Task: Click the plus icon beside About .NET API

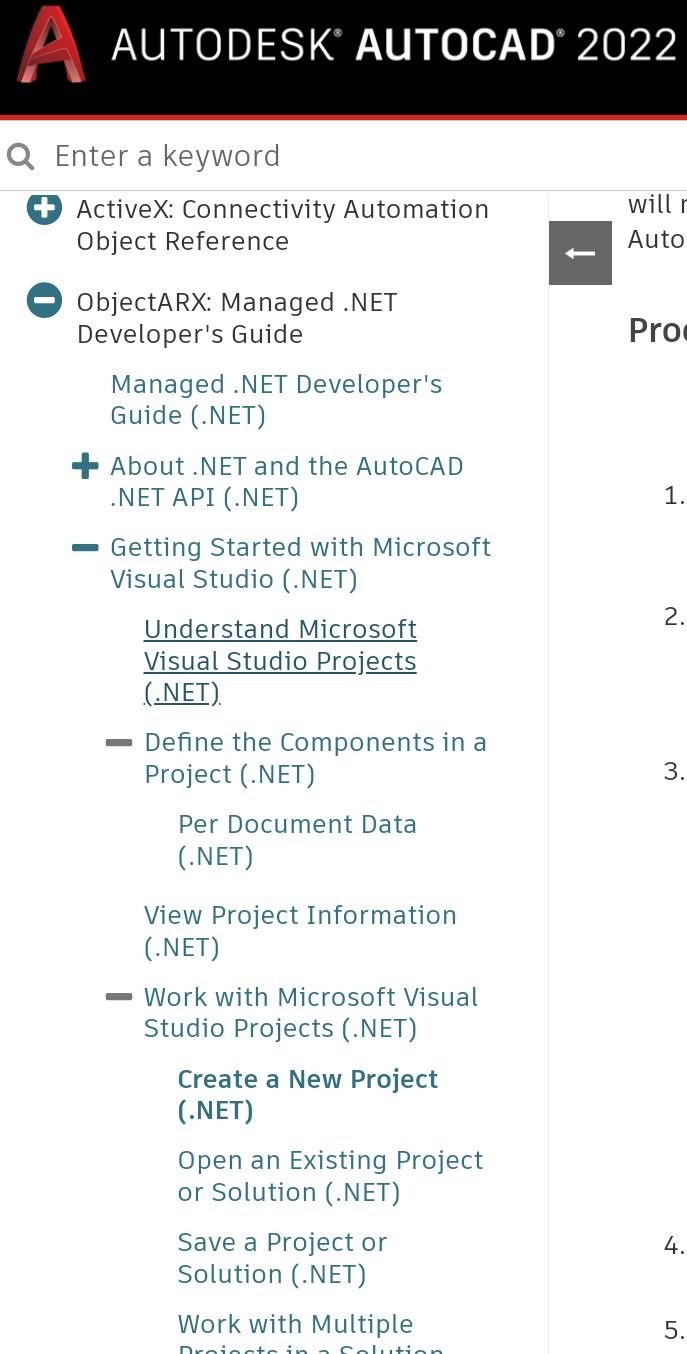Action: [85, 466]
